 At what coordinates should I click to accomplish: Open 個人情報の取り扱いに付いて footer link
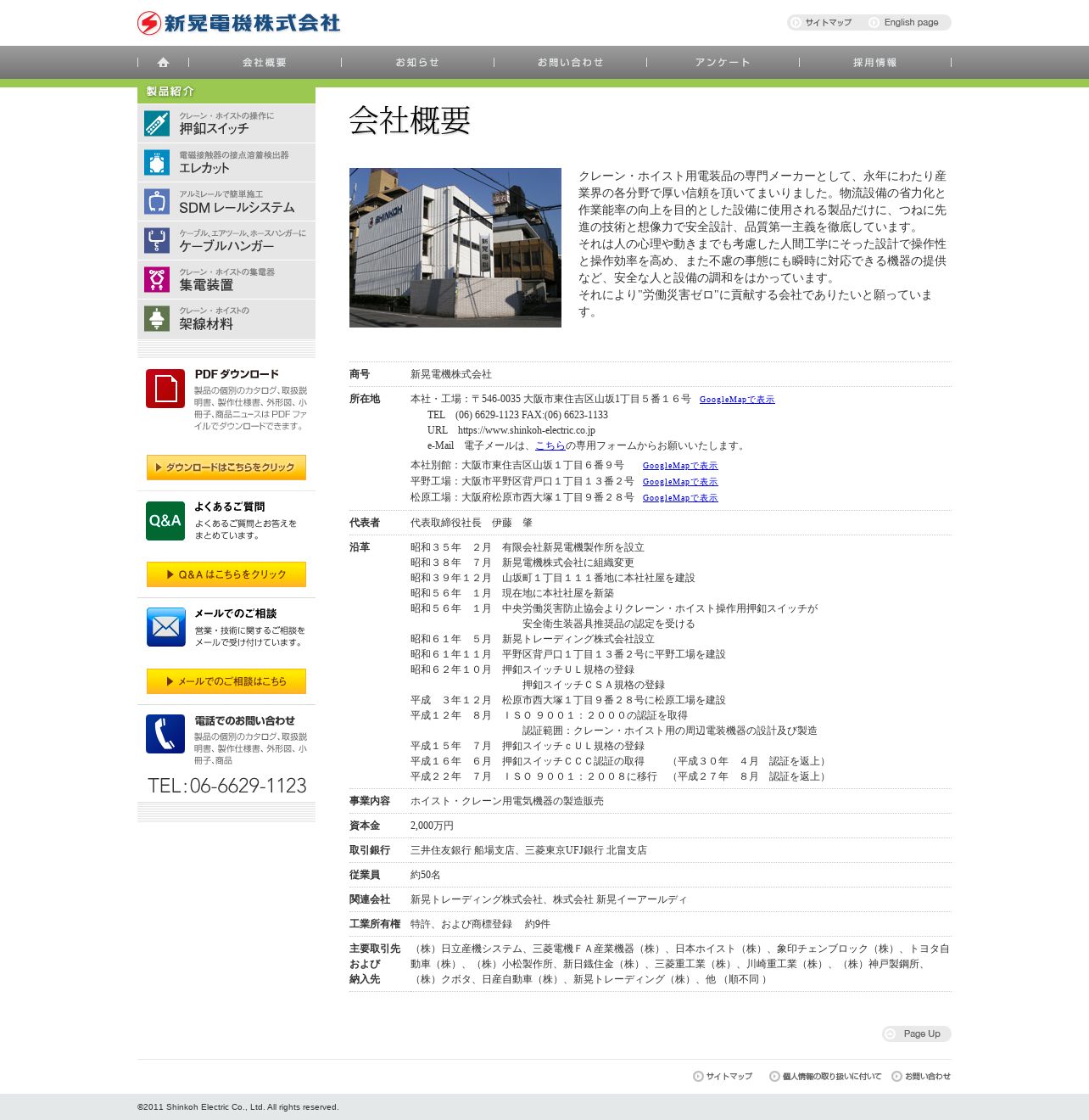(x=832, y=1077)
